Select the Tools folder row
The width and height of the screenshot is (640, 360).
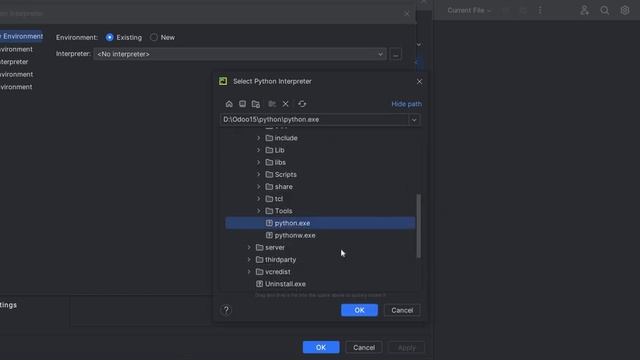pyautogui.click(x=320, y=211)
